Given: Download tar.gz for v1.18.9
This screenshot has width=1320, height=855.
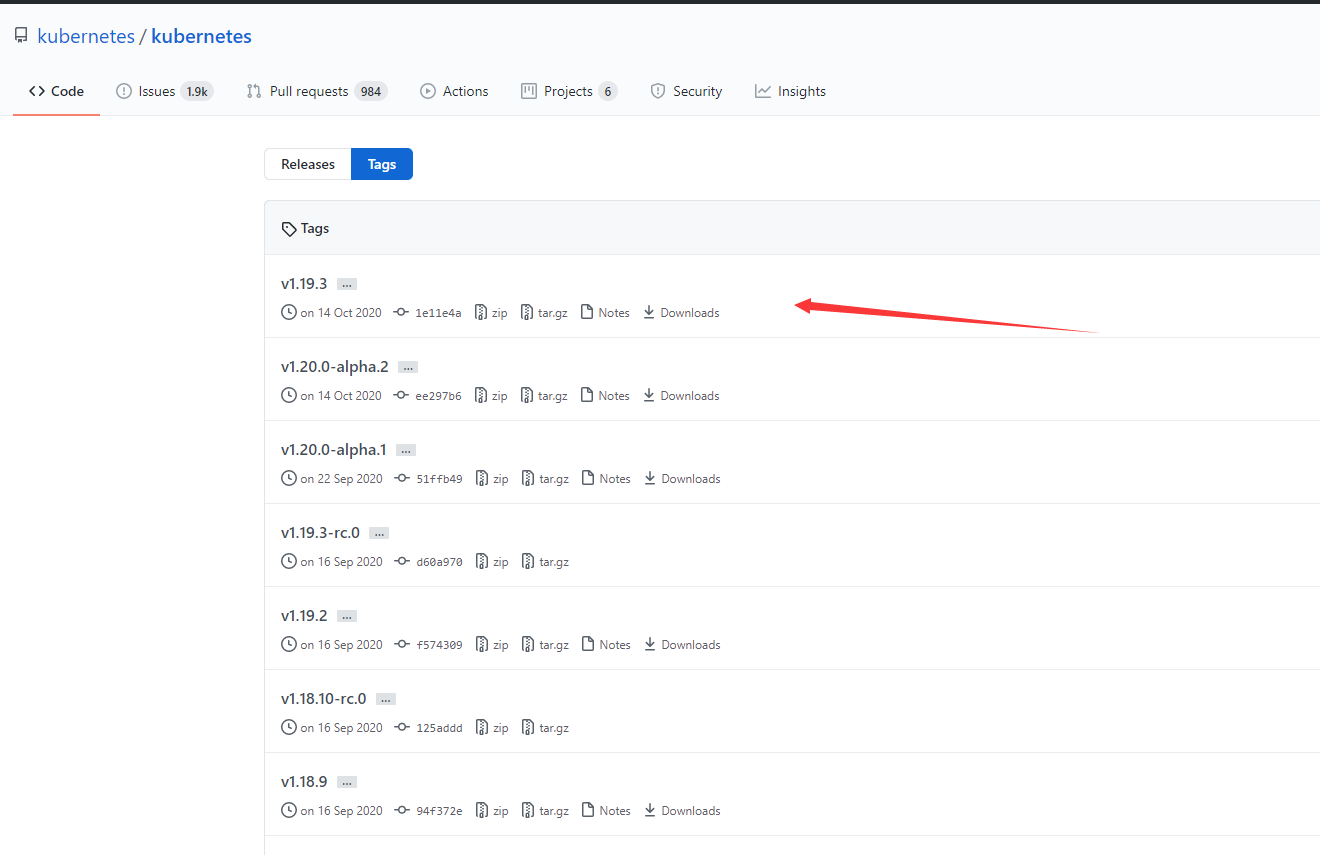Looking at the screenshot, I should (545, 811).
